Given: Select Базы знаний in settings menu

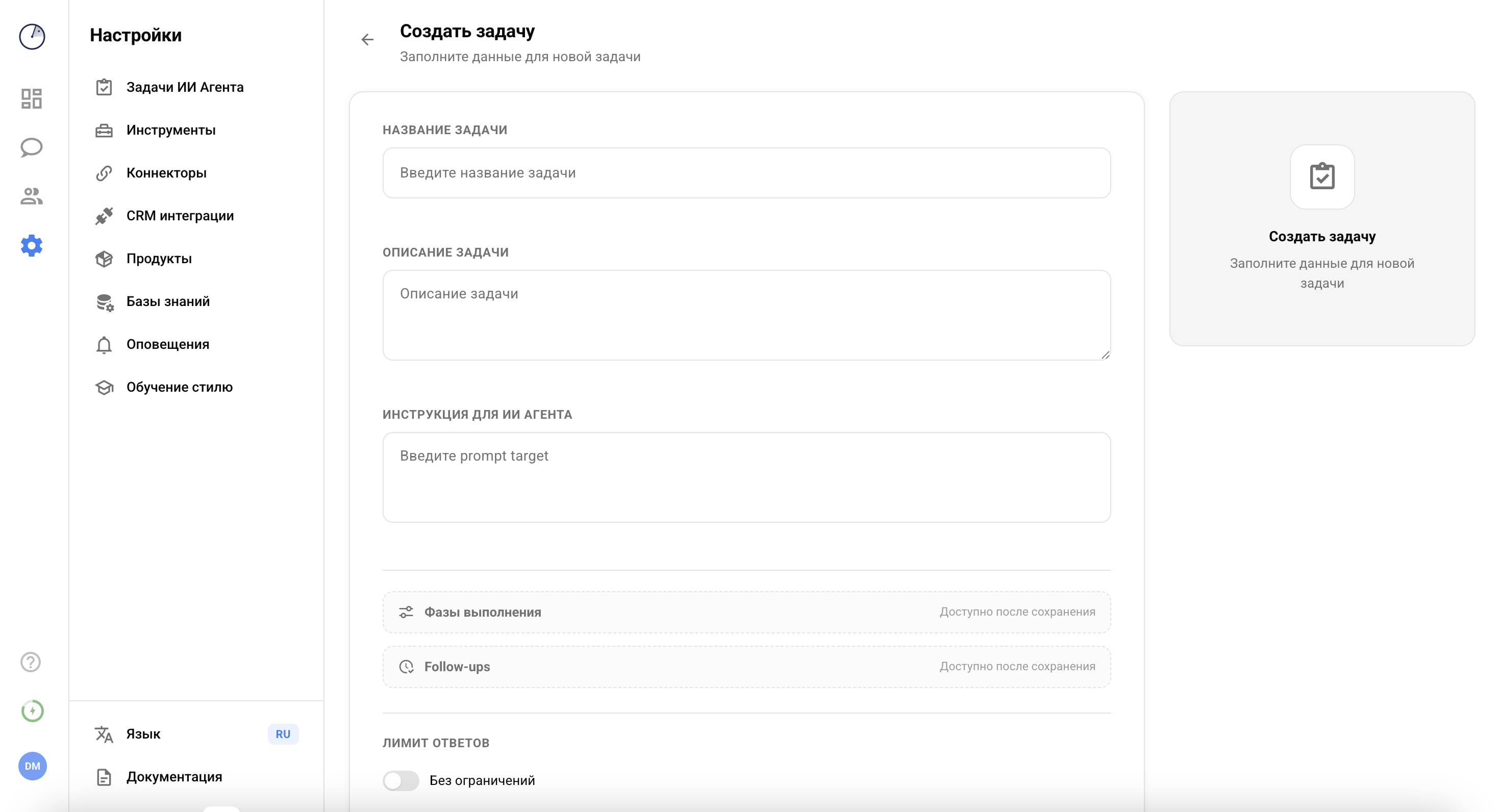Looking at the screenshot, I should (x=168, y=301).
